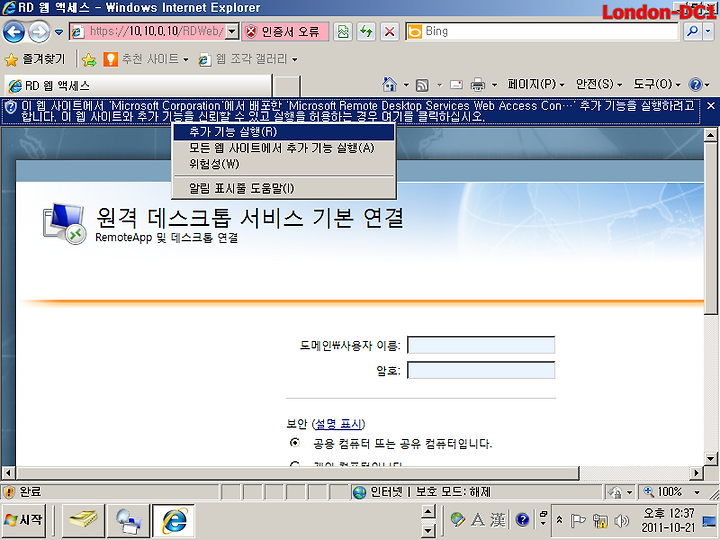Viewport: 720px width, 540px height.
Task: Click the Print printer icon
Action: tap(478, 84)
